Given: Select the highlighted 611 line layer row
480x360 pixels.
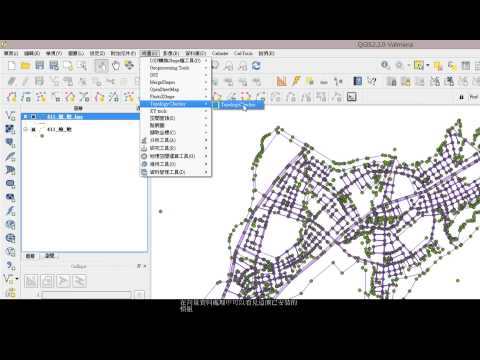Looking at the screenshot, I should tap(80, 116).
